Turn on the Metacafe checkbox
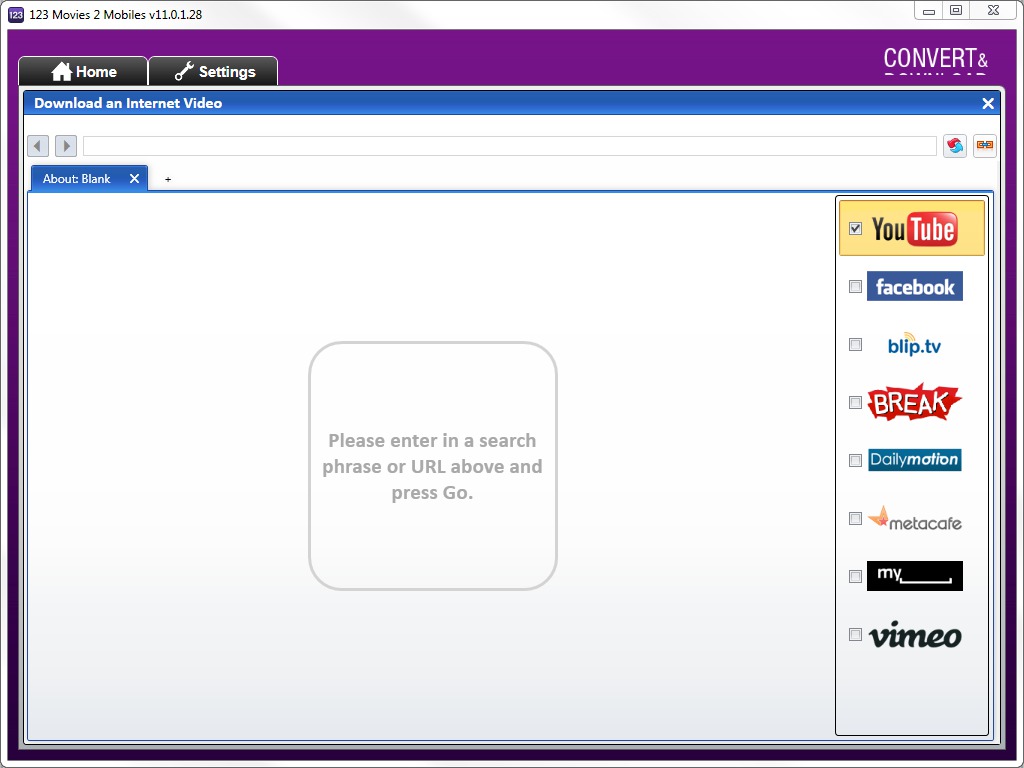This screenshot has width=1024, height=768. point(856,519)
